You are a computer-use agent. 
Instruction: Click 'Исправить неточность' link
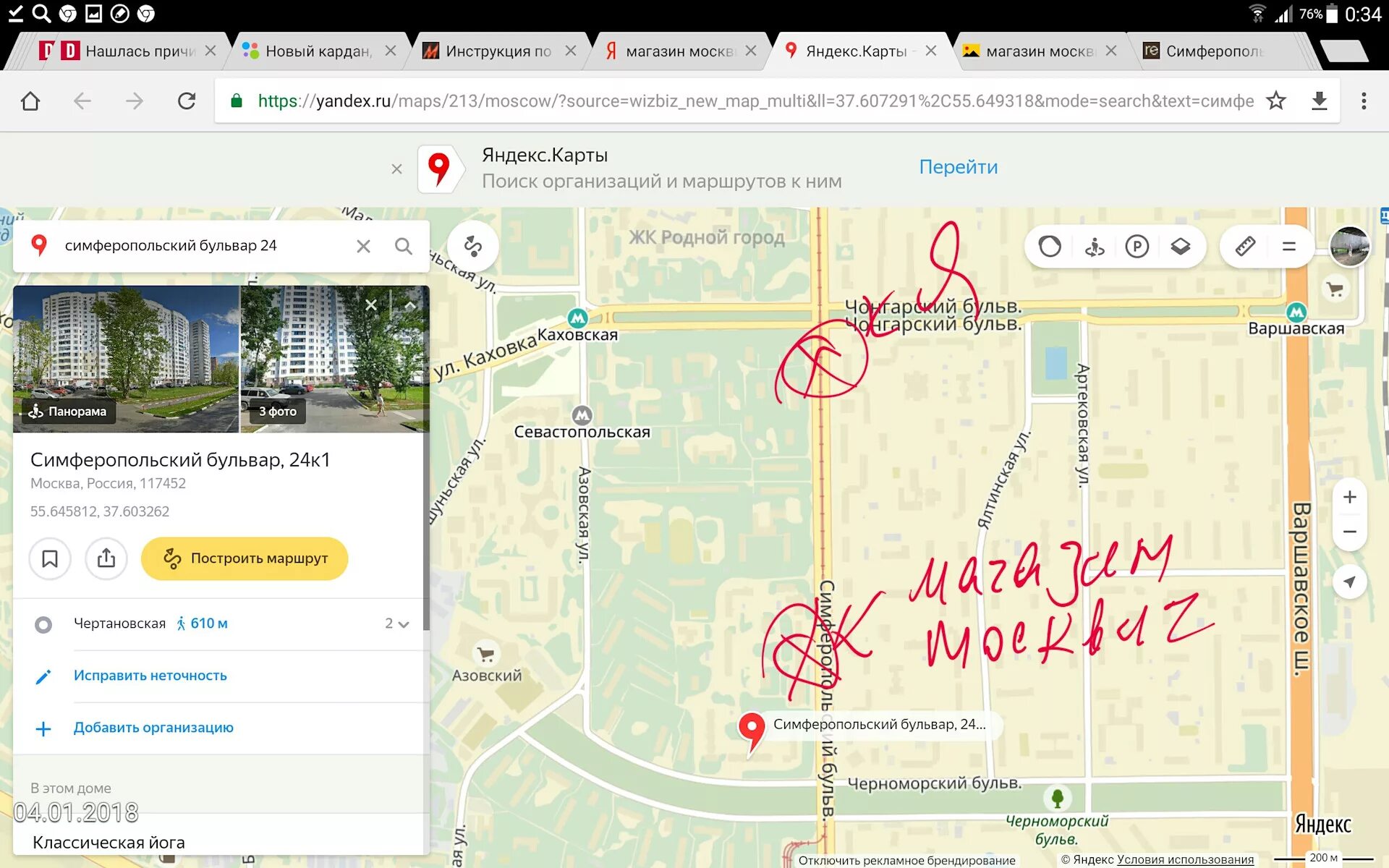(x=150, y=676)
